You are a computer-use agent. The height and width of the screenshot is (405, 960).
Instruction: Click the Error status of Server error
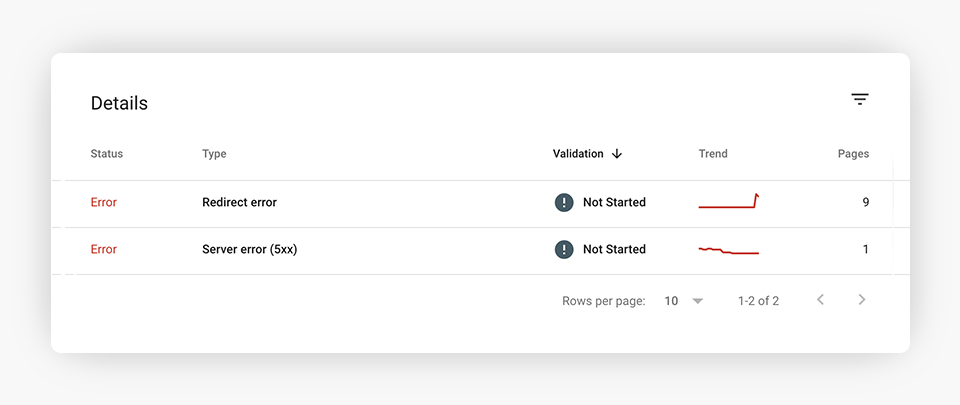pyautogui.click(x=104, y=249)
